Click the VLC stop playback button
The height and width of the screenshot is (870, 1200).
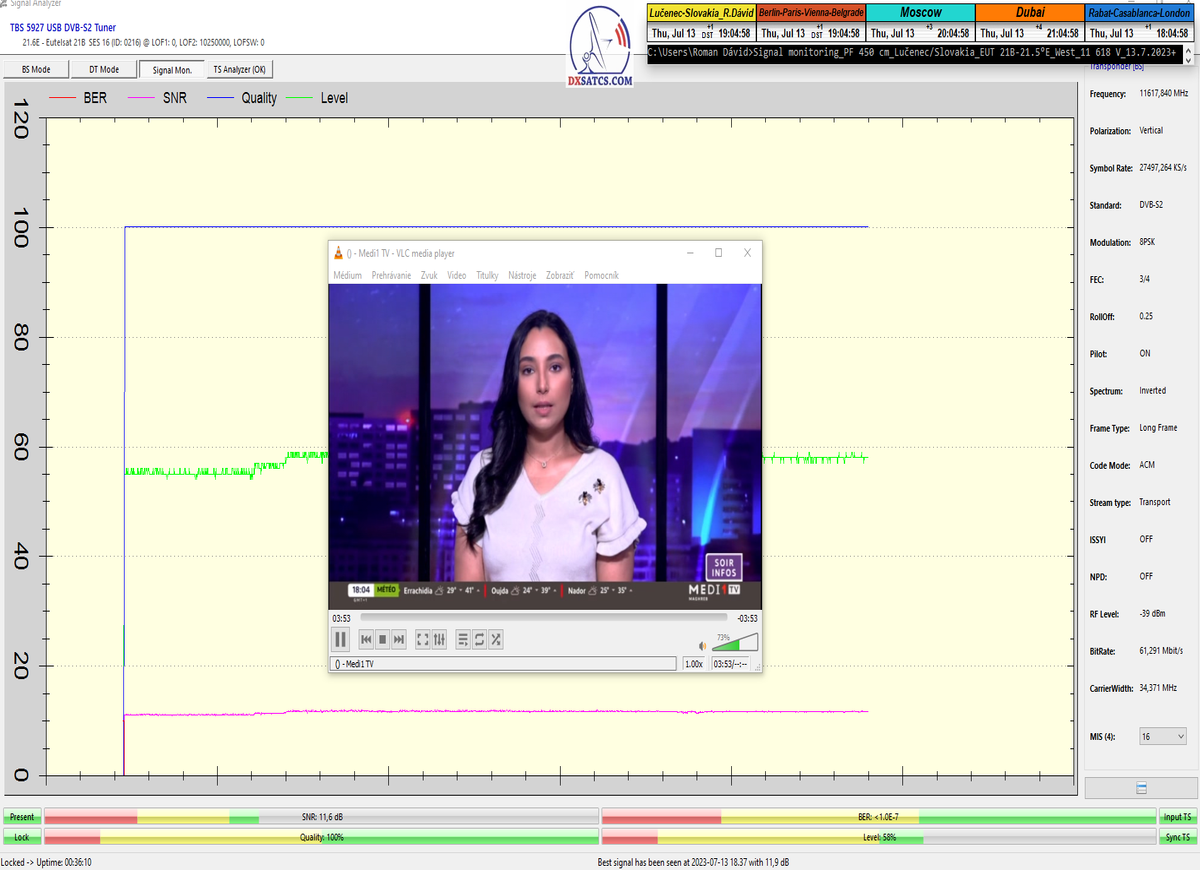382,639
